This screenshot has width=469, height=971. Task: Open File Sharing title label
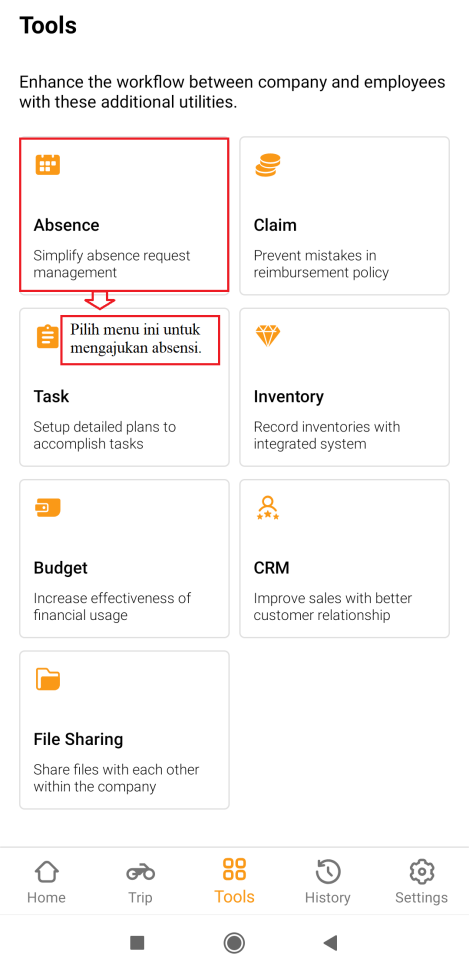78,739
